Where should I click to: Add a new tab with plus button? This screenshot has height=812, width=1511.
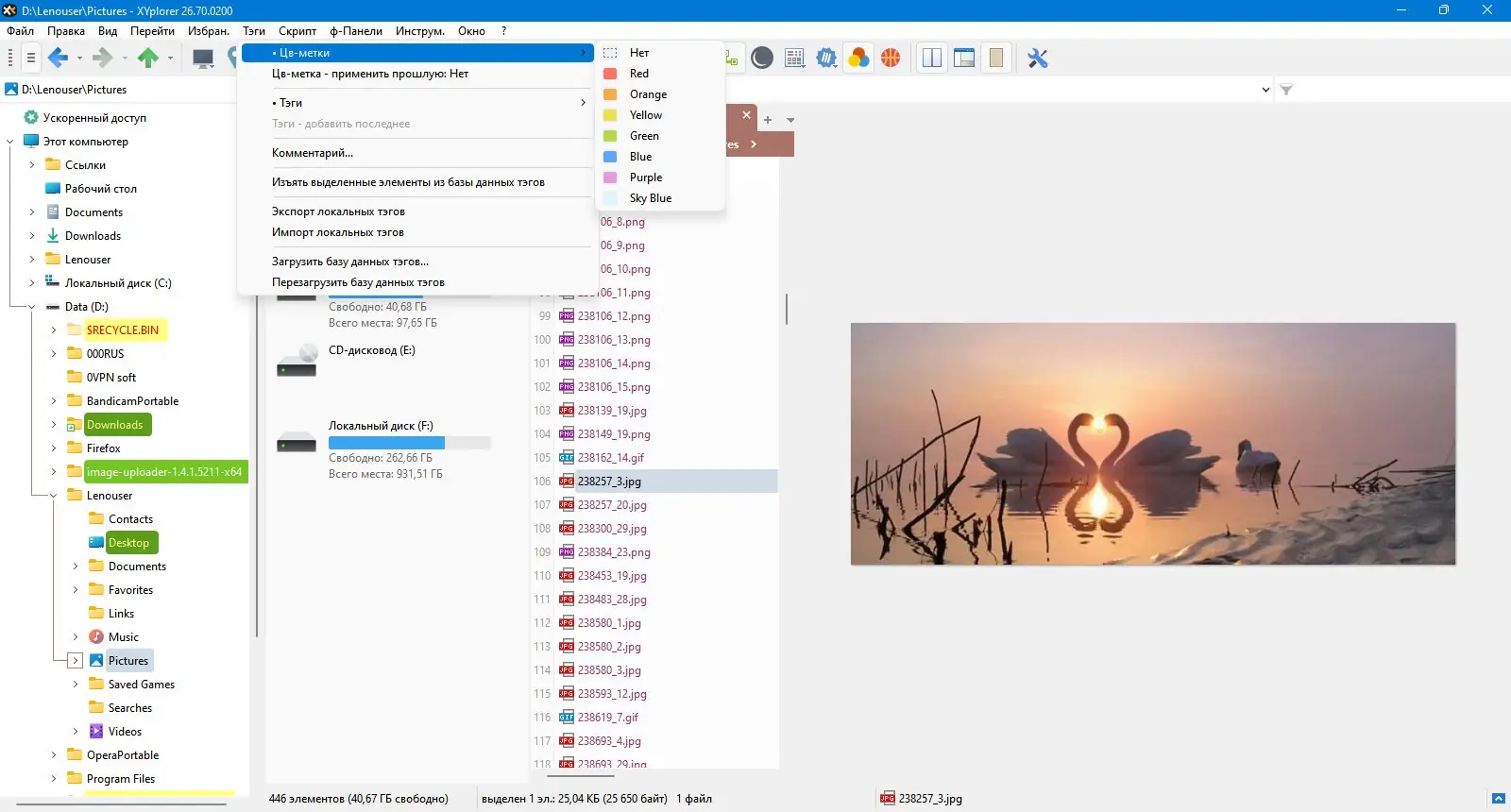(768, 120)
